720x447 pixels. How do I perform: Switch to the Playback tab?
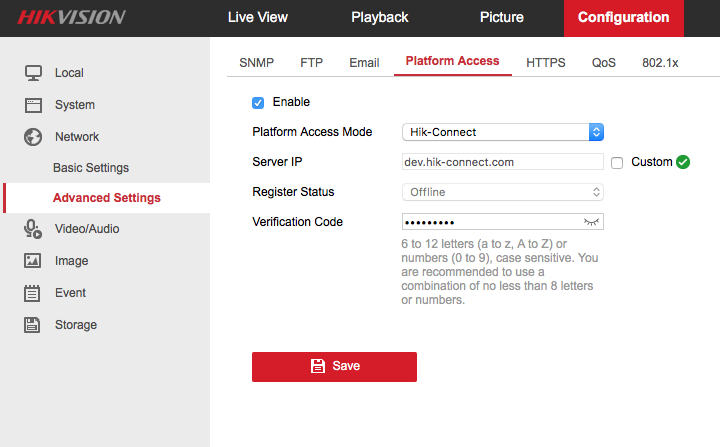point(379,17)
